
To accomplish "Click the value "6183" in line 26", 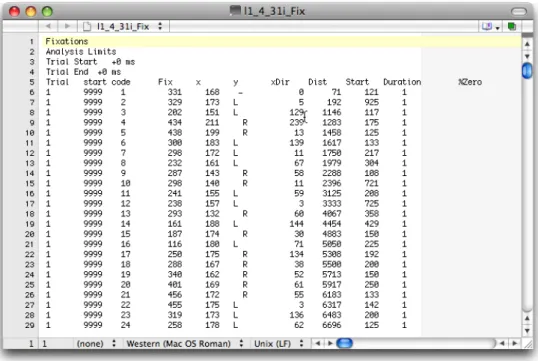I will [332, 295].
